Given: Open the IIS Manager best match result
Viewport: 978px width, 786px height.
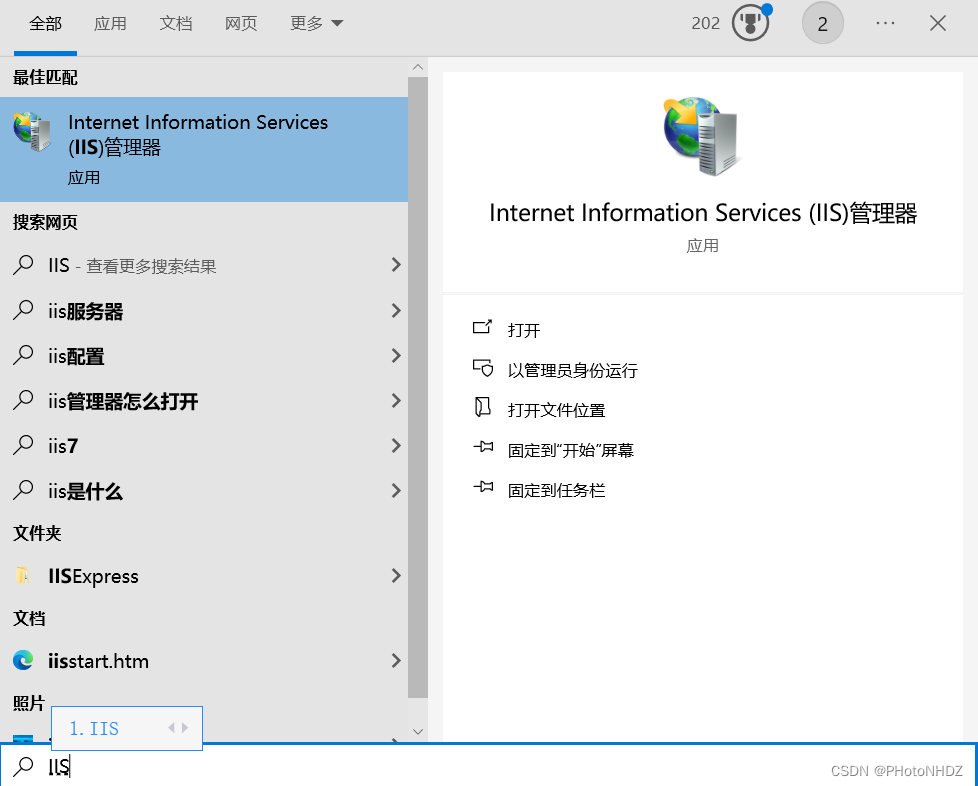Looking at the screenshot, I should (x=204, y=149).
